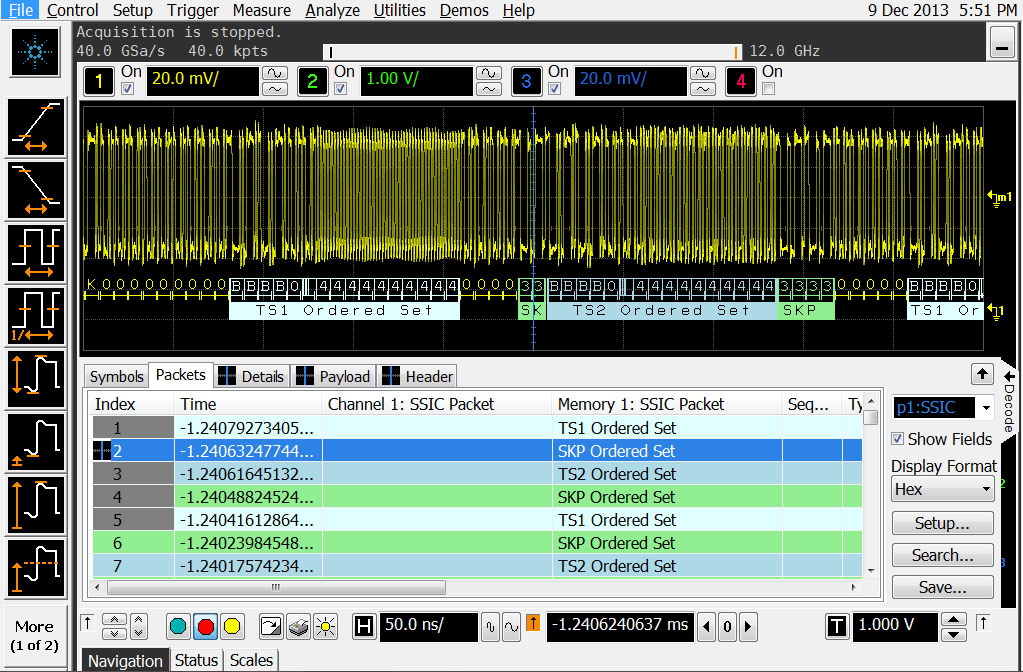Toggle the Show Fields checkbox
This screenshot has width=1023, height=672.
tap(898, 439)
